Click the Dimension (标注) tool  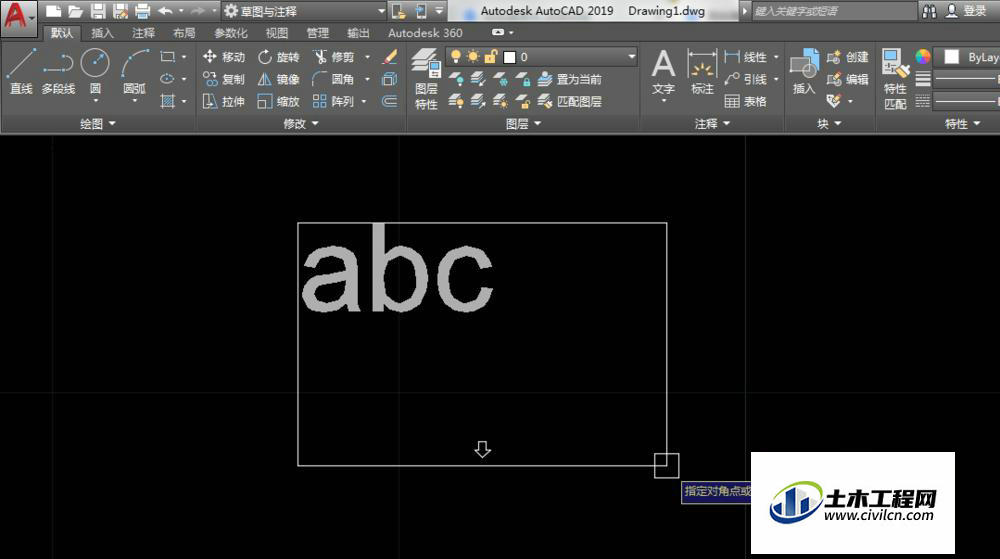coord(702,73)
